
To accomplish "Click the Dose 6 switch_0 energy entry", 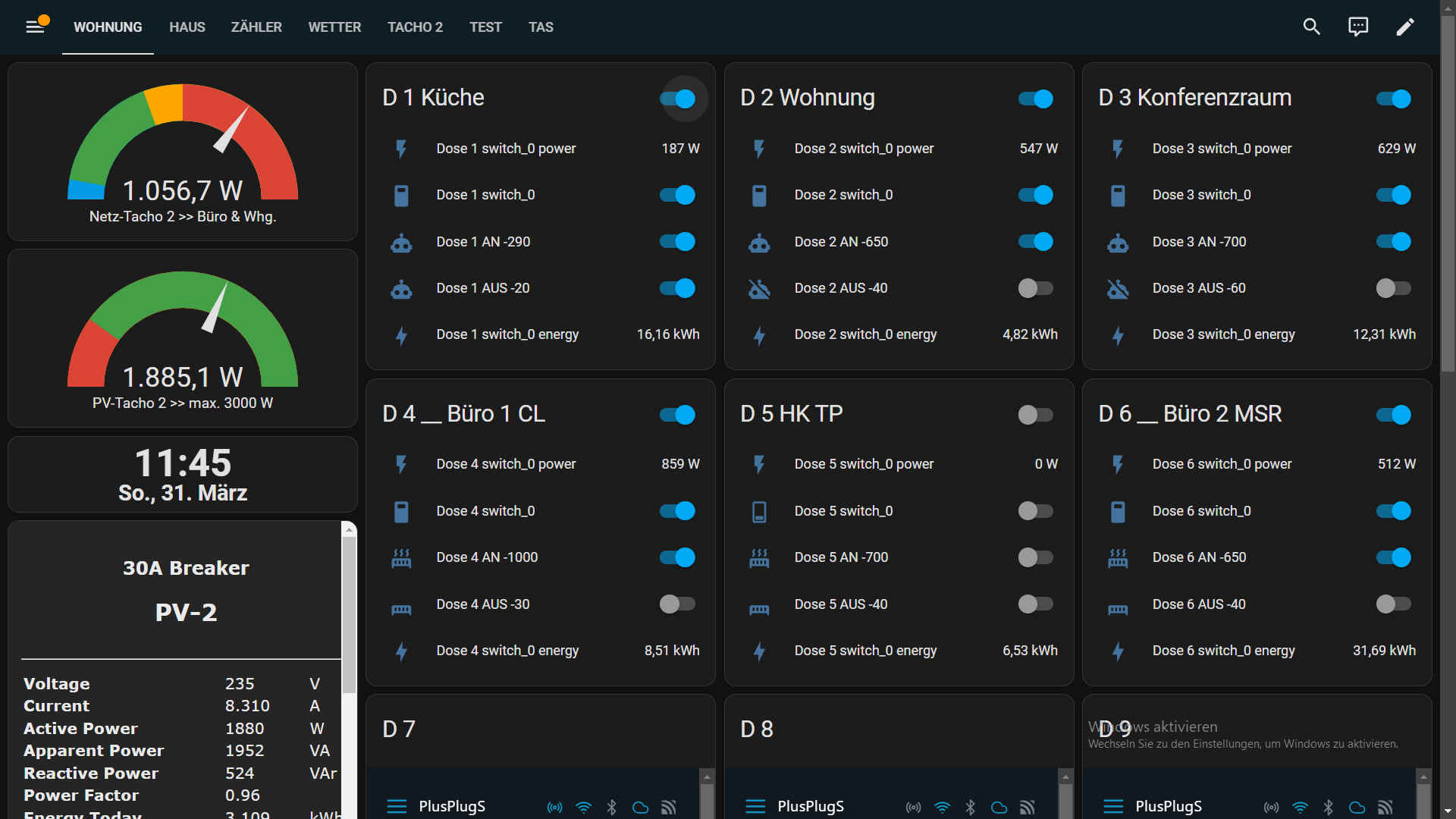I will [1223, 651].
